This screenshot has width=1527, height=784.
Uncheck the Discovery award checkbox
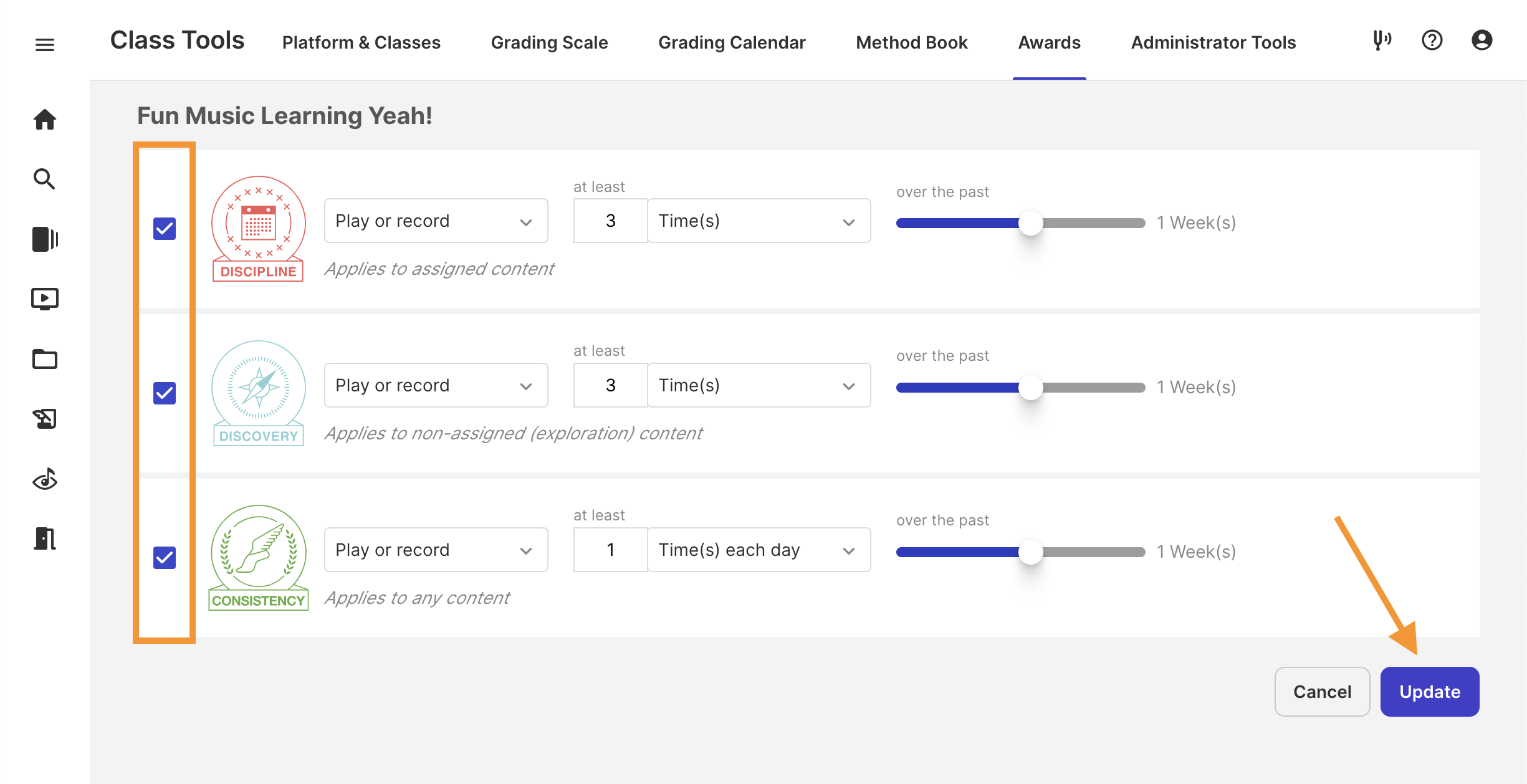tap(165, 393)
